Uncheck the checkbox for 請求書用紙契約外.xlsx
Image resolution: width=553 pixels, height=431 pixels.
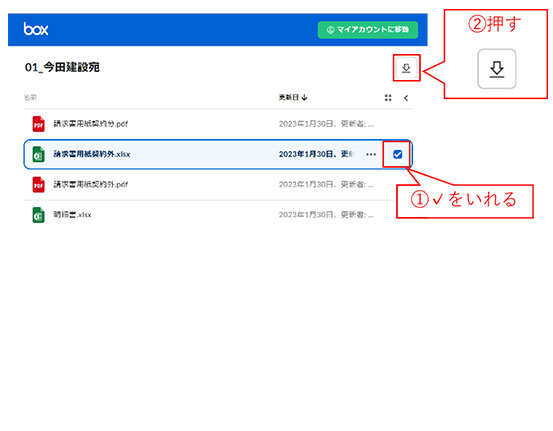(397, 154)
